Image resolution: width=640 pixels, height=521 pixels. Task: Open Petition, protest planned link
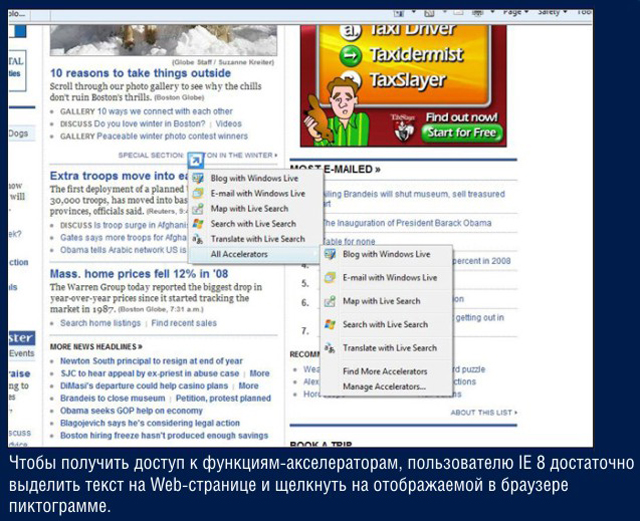pyautogui.click(x=223, y=398)
